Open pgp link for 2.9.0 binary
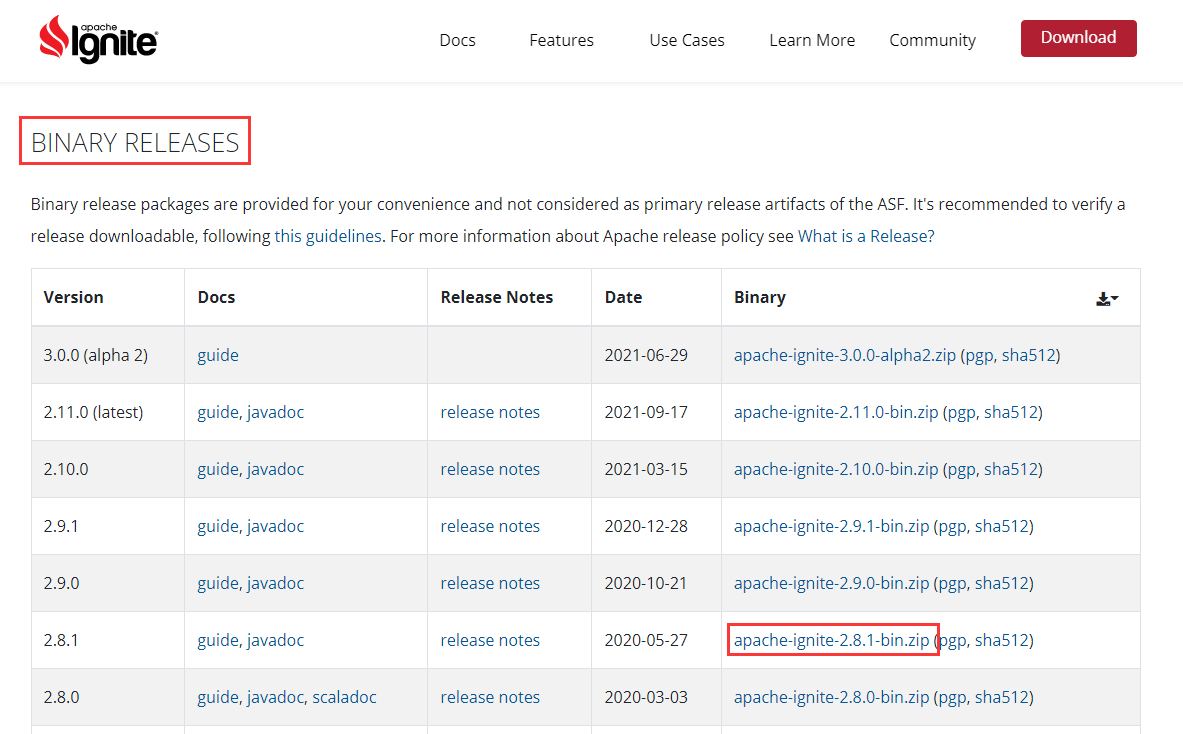Viewport: 1183px width, 734px height. 953,583
